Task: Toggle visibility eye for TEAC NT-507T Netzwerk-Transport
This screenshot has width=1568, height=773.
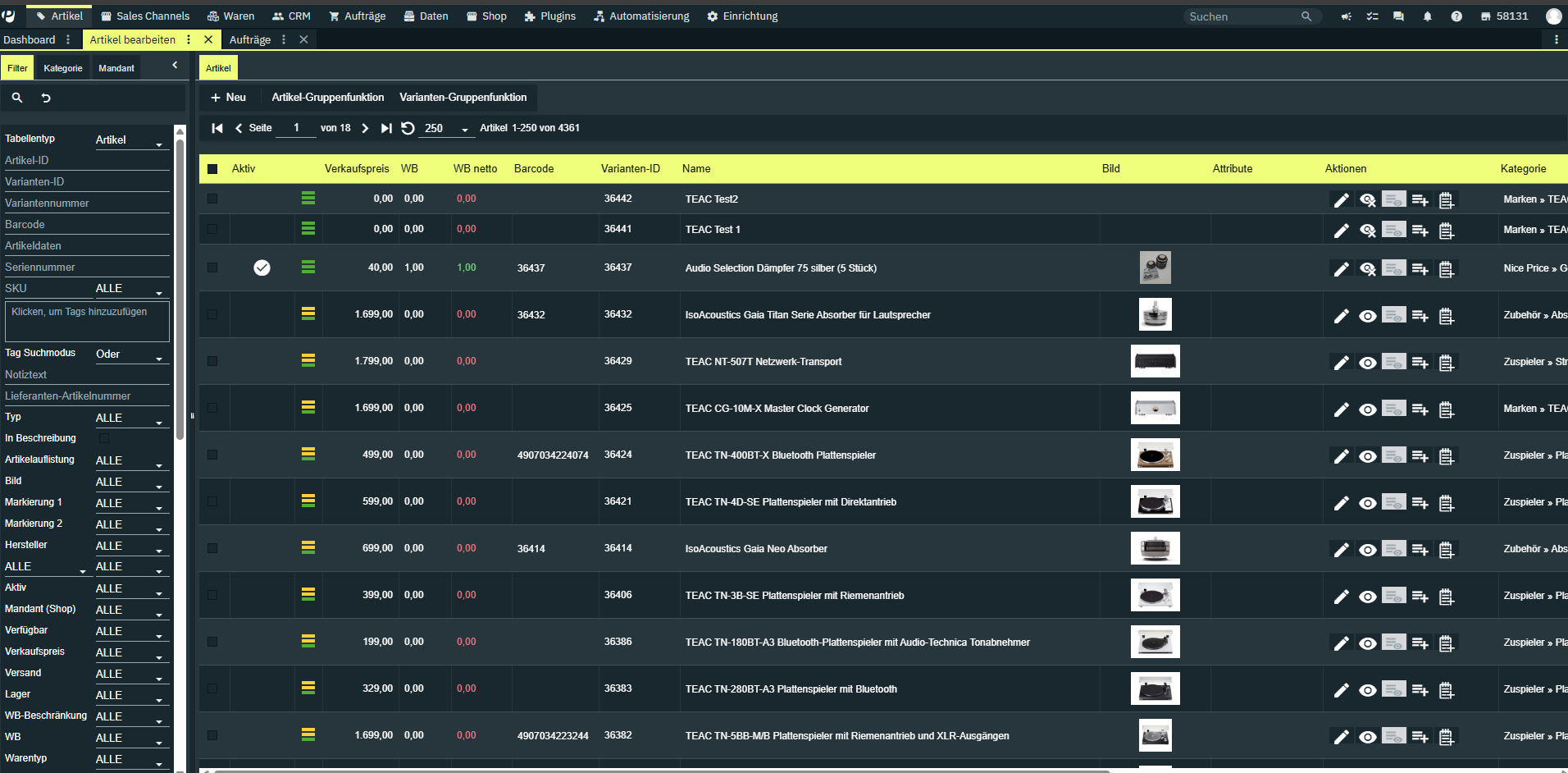Action: click(1367, 362)
